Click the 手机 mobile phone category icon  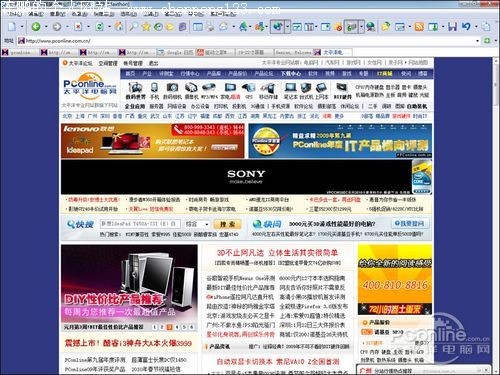click(154, 91)
